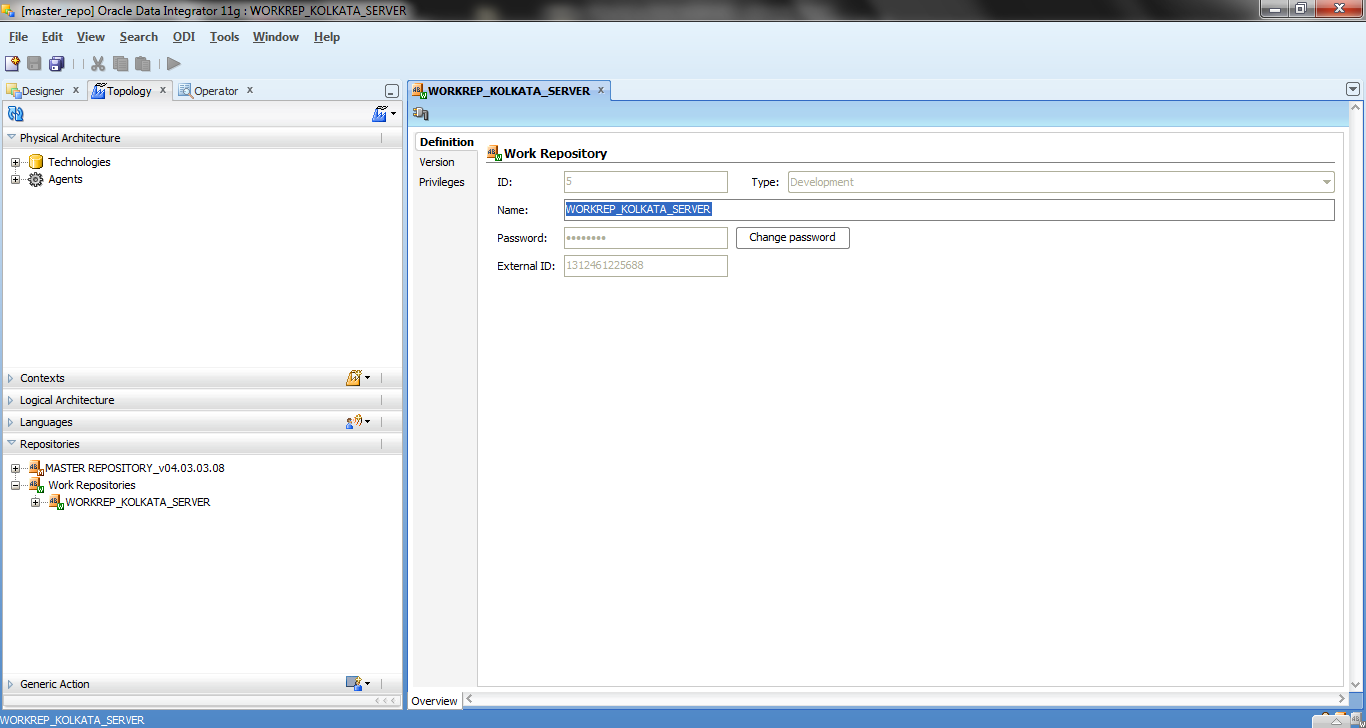This screenshot has height=728, width=1366.
Task: Click the Run play arrow icon
Action: tap(174, 63)
